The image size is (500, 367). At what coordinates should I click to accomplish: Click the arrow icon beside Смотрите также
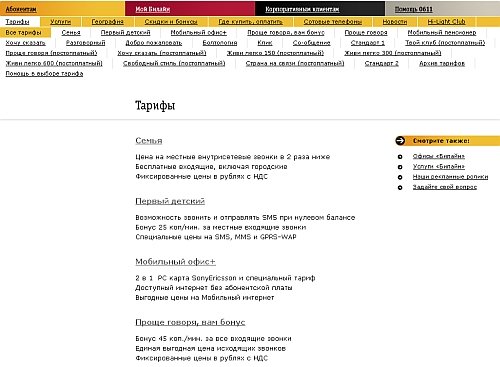400,141
